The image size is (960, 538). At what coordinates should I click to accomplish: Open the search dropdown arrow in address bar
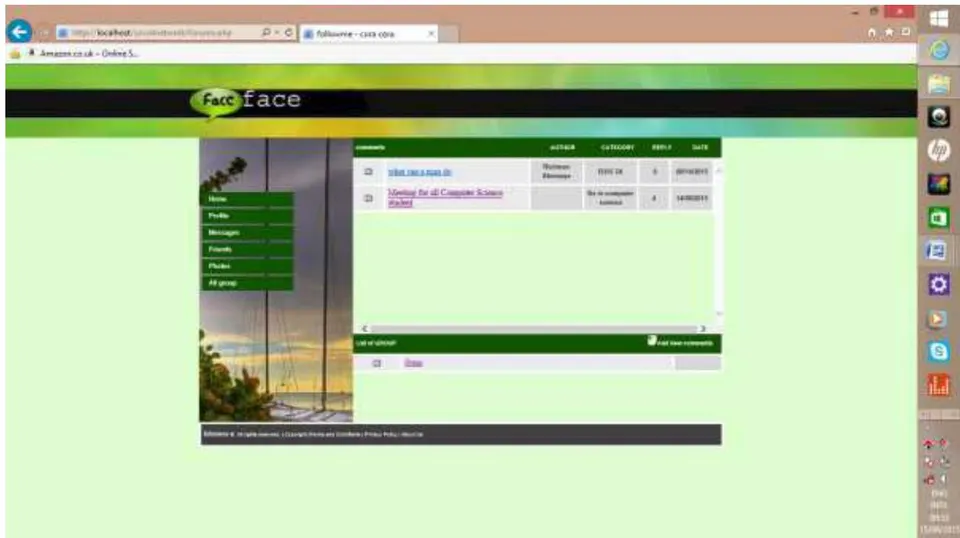point(277,32)
